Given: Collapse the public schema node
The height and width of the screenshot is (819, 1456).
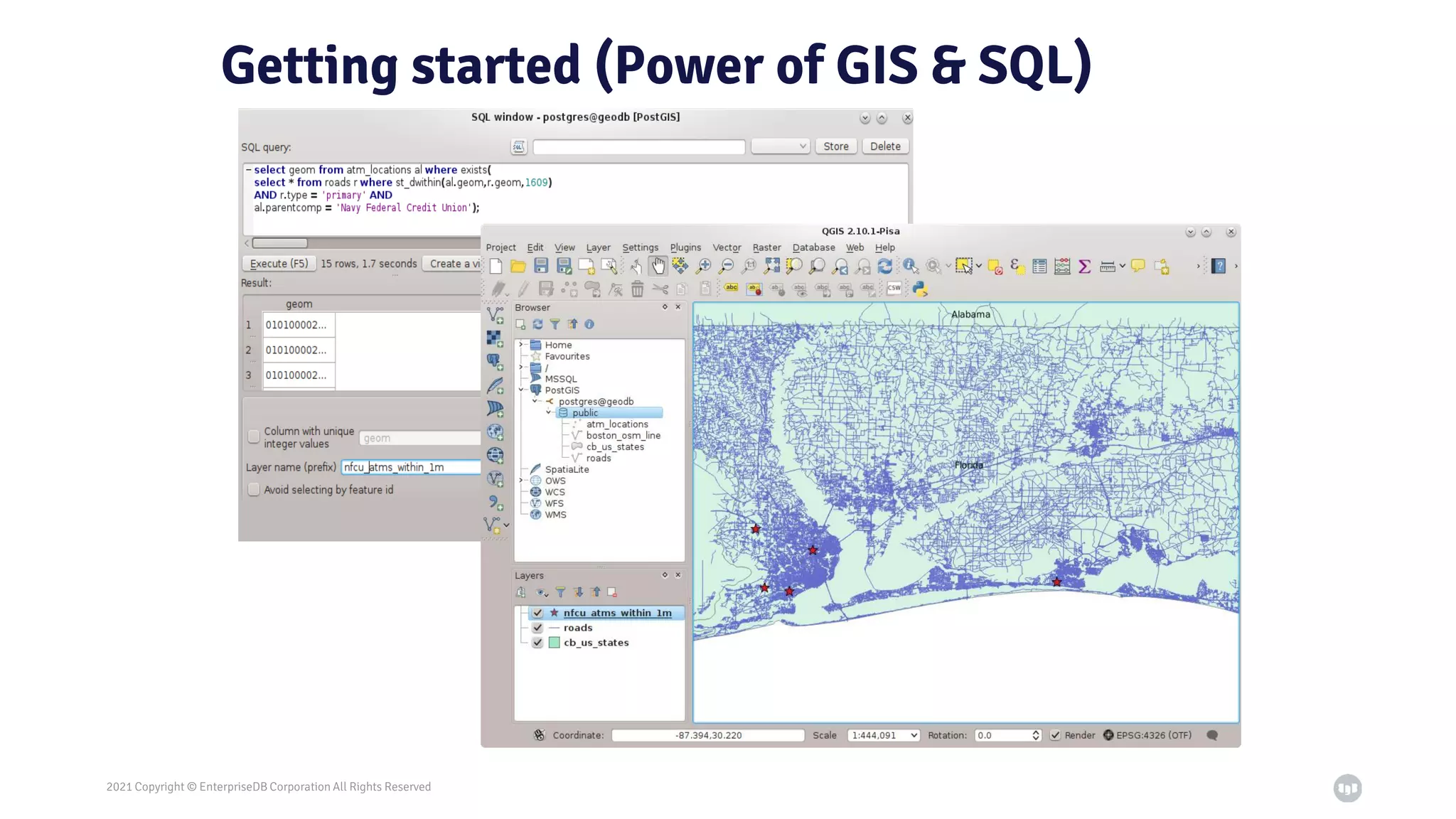Looking at the screenshot, I should click(x=549, y=412).
